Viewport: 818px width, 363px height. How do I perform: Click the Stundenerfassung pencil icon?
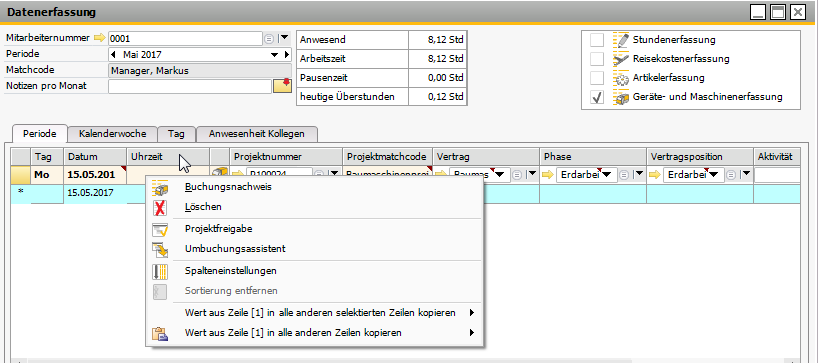pyautogui.click(x=621, y=40)
